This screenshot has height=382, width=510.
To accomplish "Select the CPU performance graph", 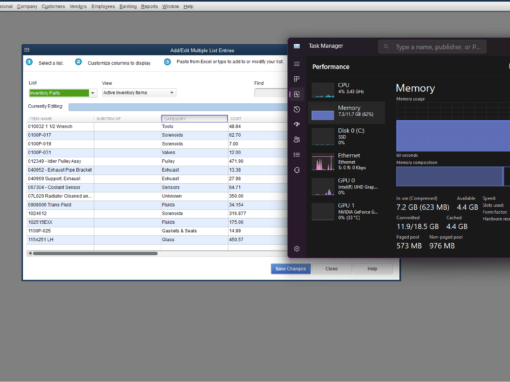I will coord(323,90).
